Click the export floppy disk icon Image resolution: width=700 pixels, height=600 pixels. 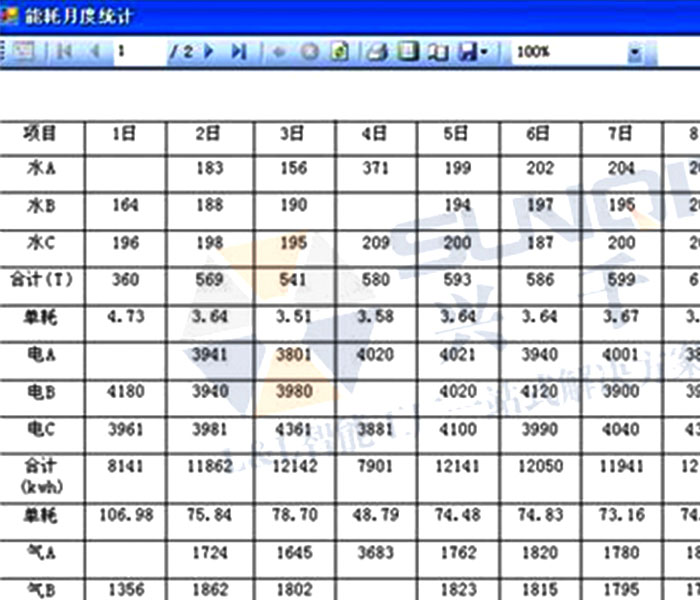click(466, 51)
